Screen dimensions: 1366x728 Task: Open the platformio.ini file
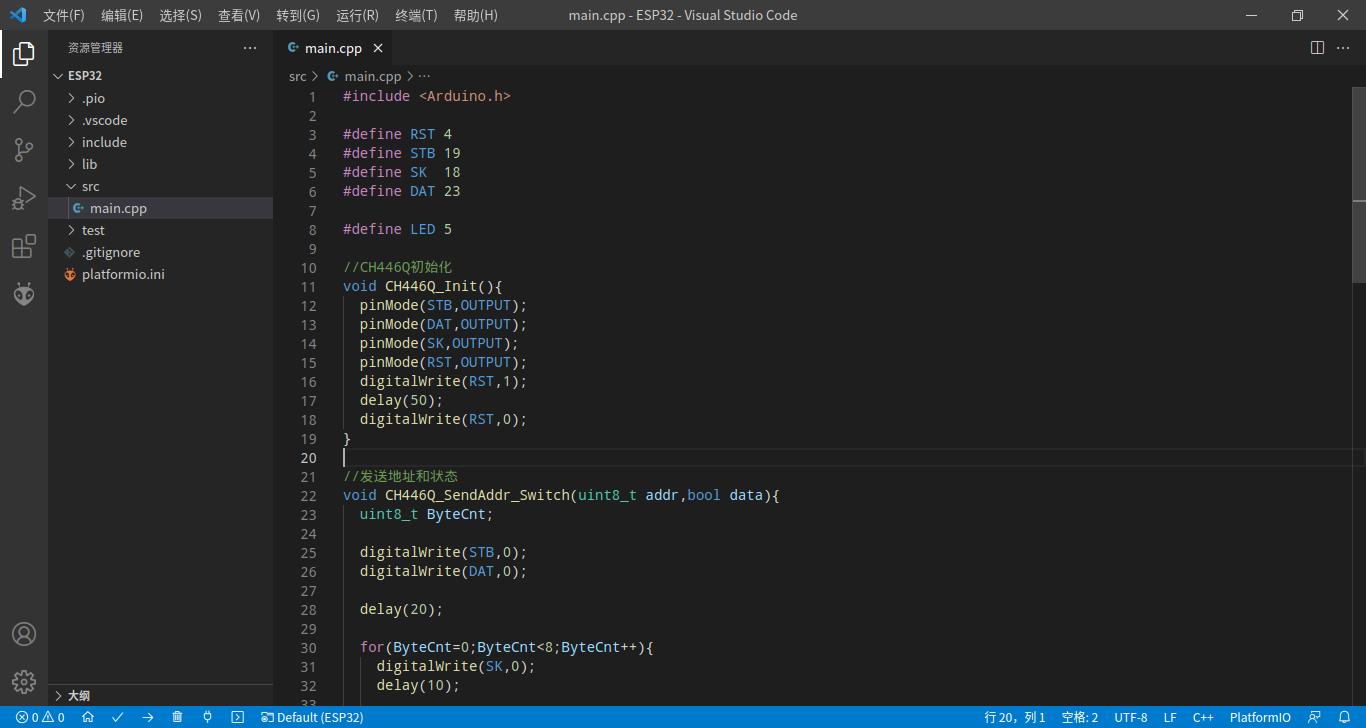point(160,274)
